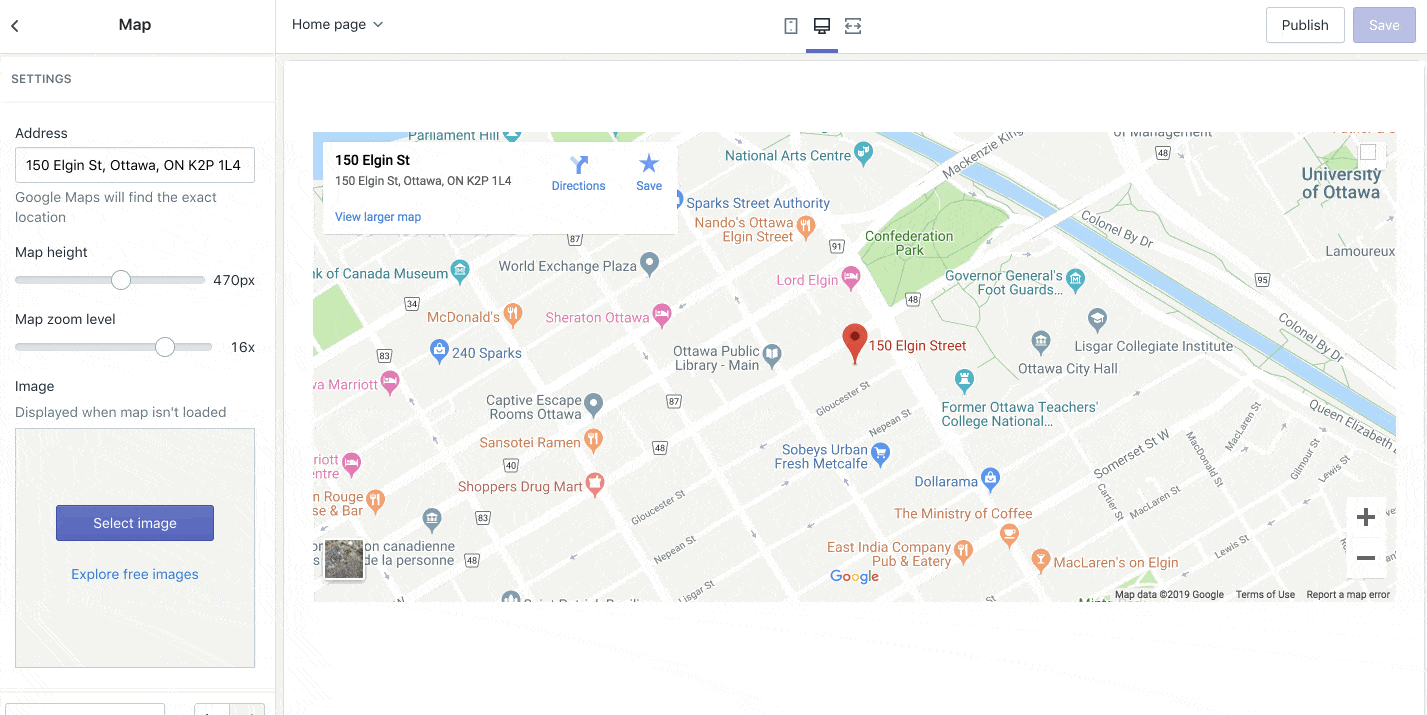1427x715 pixels.
Task: Click into the Address input field
Action: point(135,165)
